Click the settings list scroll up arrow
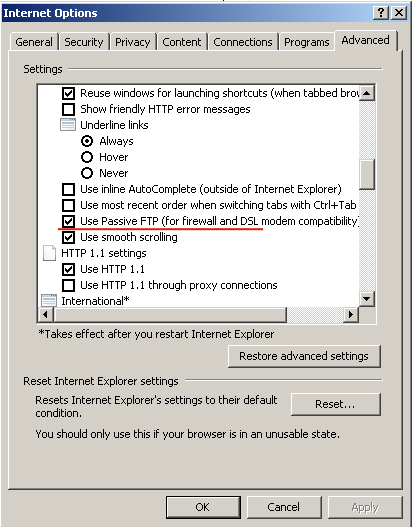 click(x=367, y=93)
